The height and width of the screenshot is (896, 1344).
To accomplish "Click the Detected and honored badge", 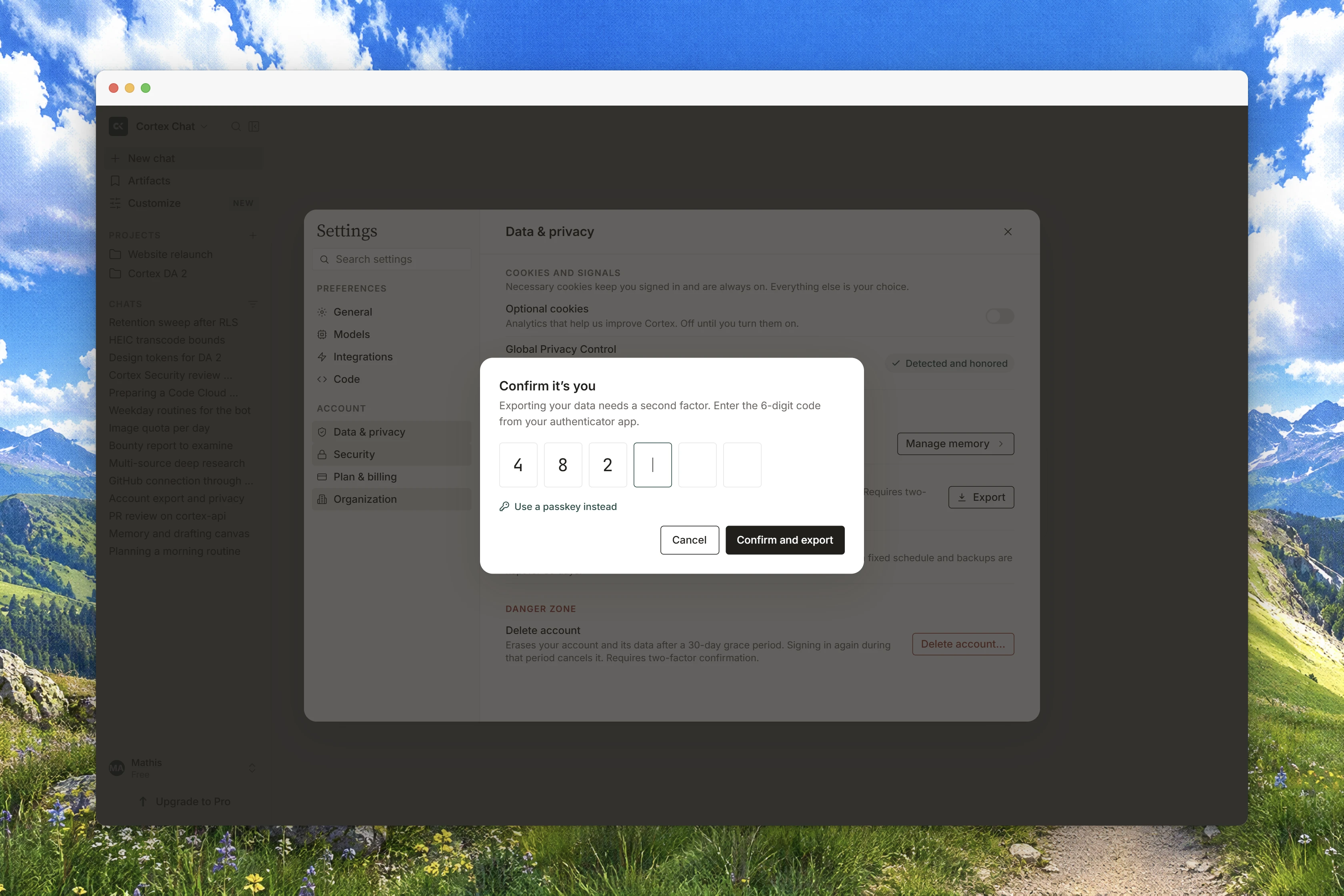I will tap(949, 364).
